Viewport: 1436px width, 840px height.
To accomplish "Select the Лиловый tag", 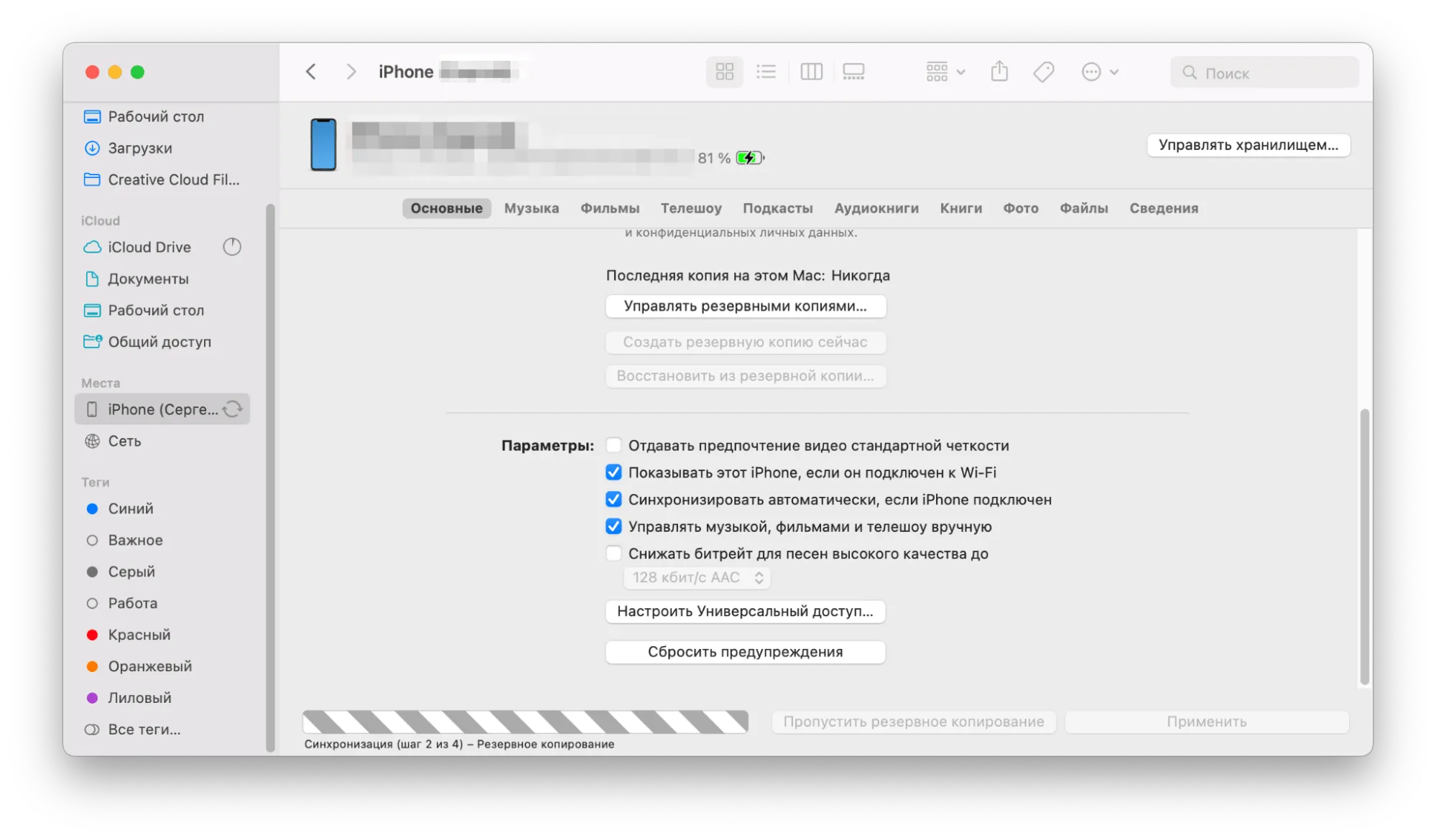I will click(x=139, y=698).
